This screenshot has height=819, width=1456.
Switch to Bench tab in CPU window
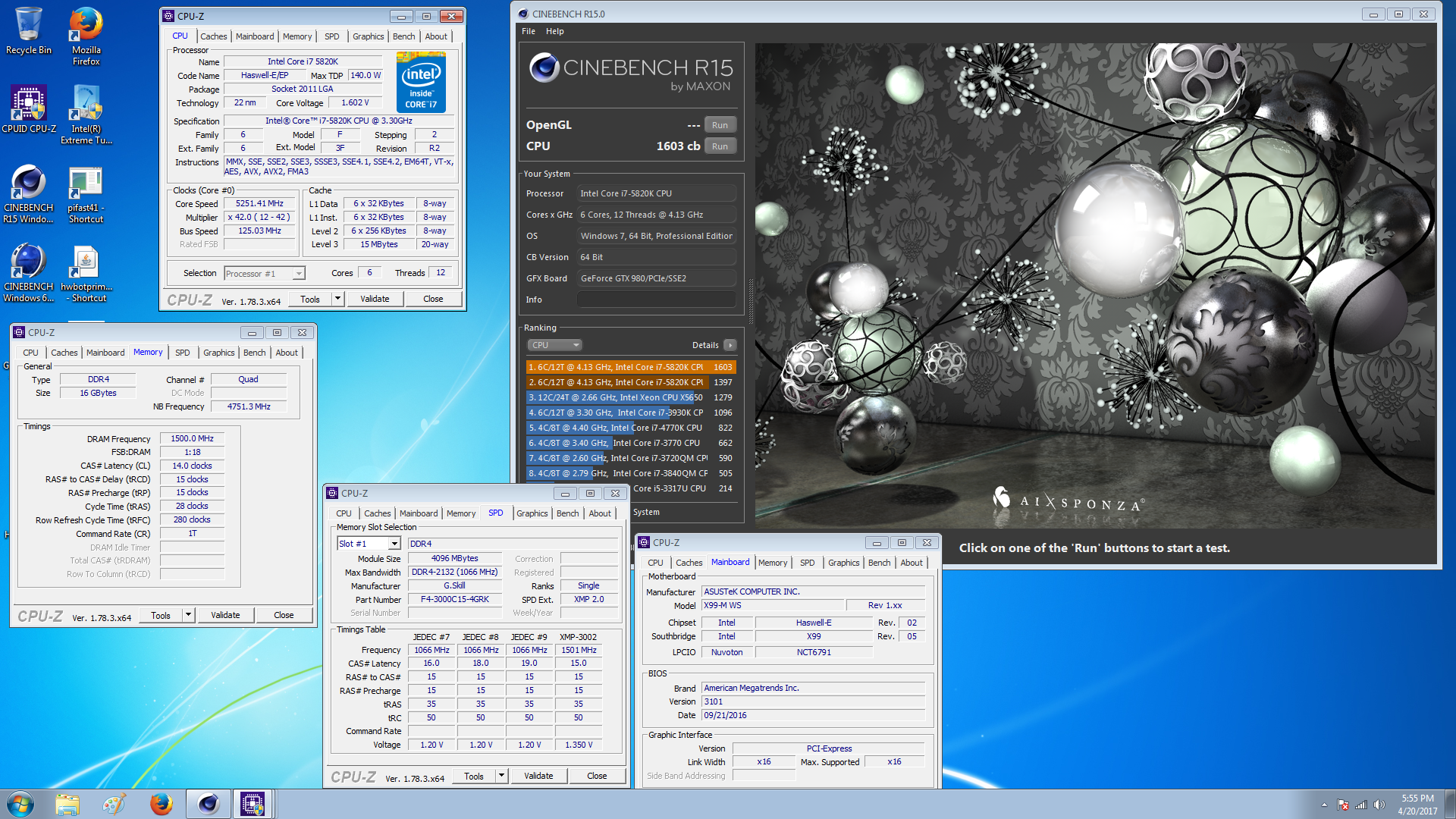404,36
